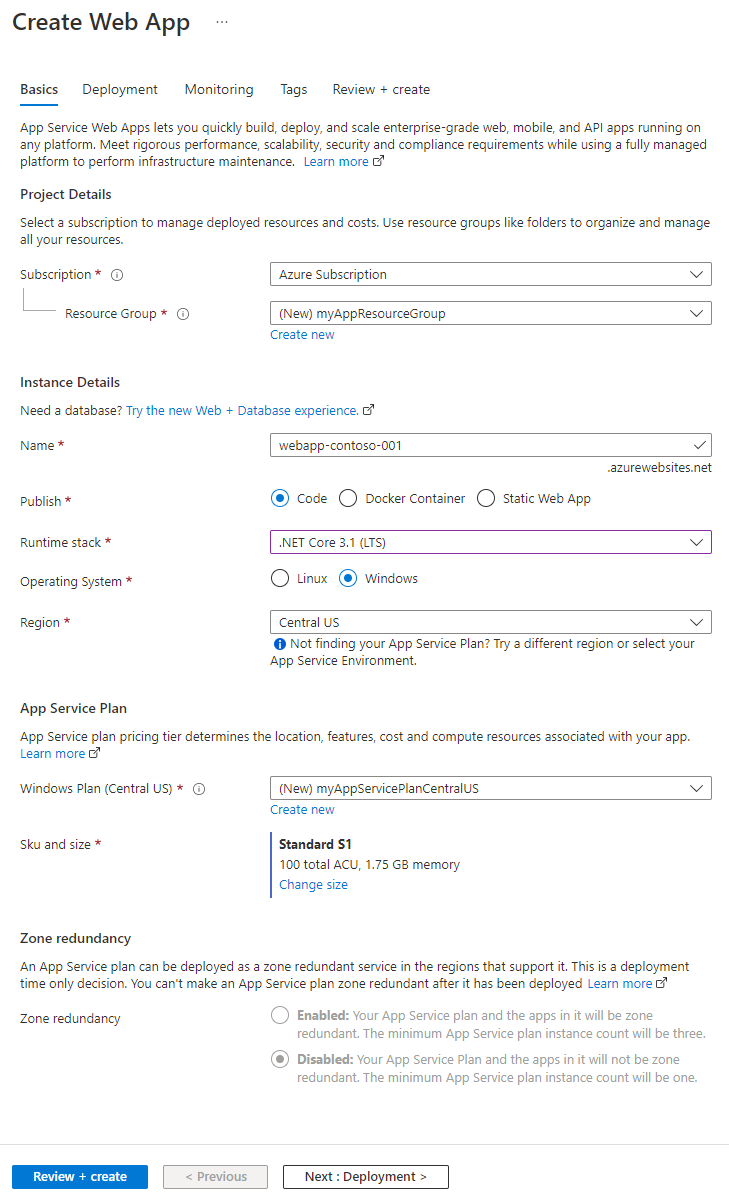This screenshot has width=729, height=1196.
Task: Select Docker Container as publish option
Action: [x=347, y=498]
